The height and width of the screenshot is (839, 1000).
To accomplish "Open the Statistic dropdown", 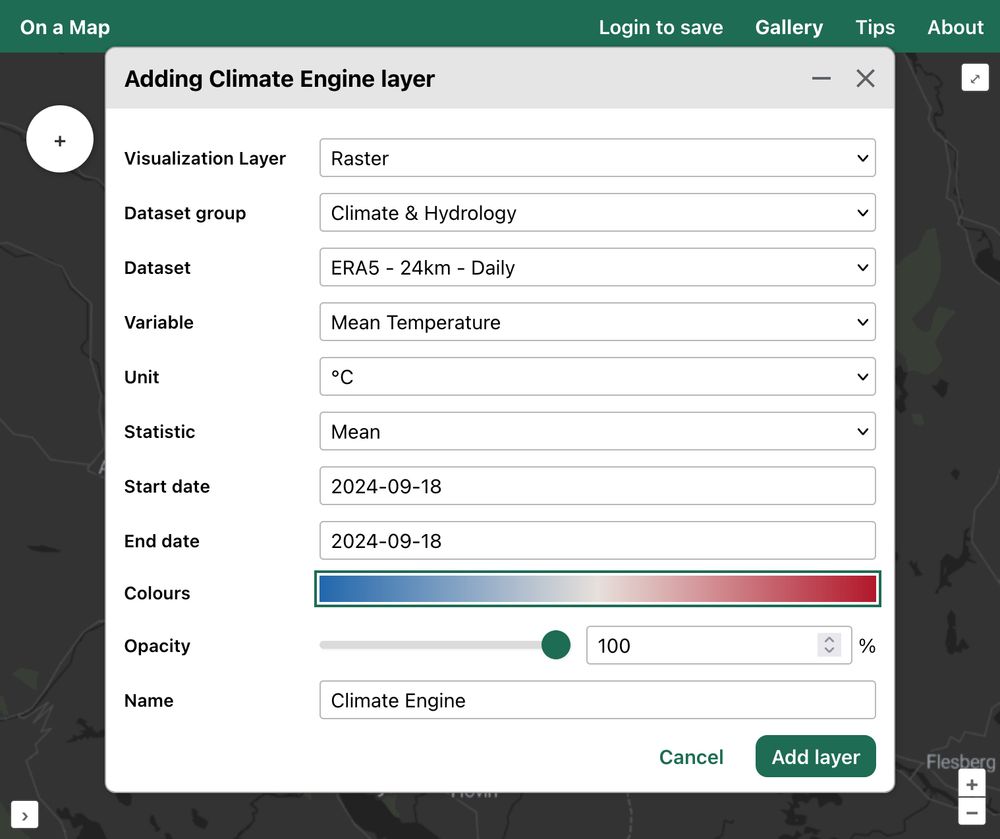I will (x=597, y=432).
